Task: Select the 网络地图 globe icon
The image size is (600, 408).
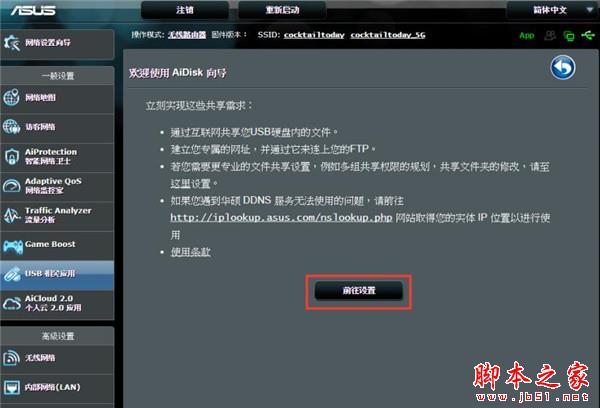Action: click(11, 97)
